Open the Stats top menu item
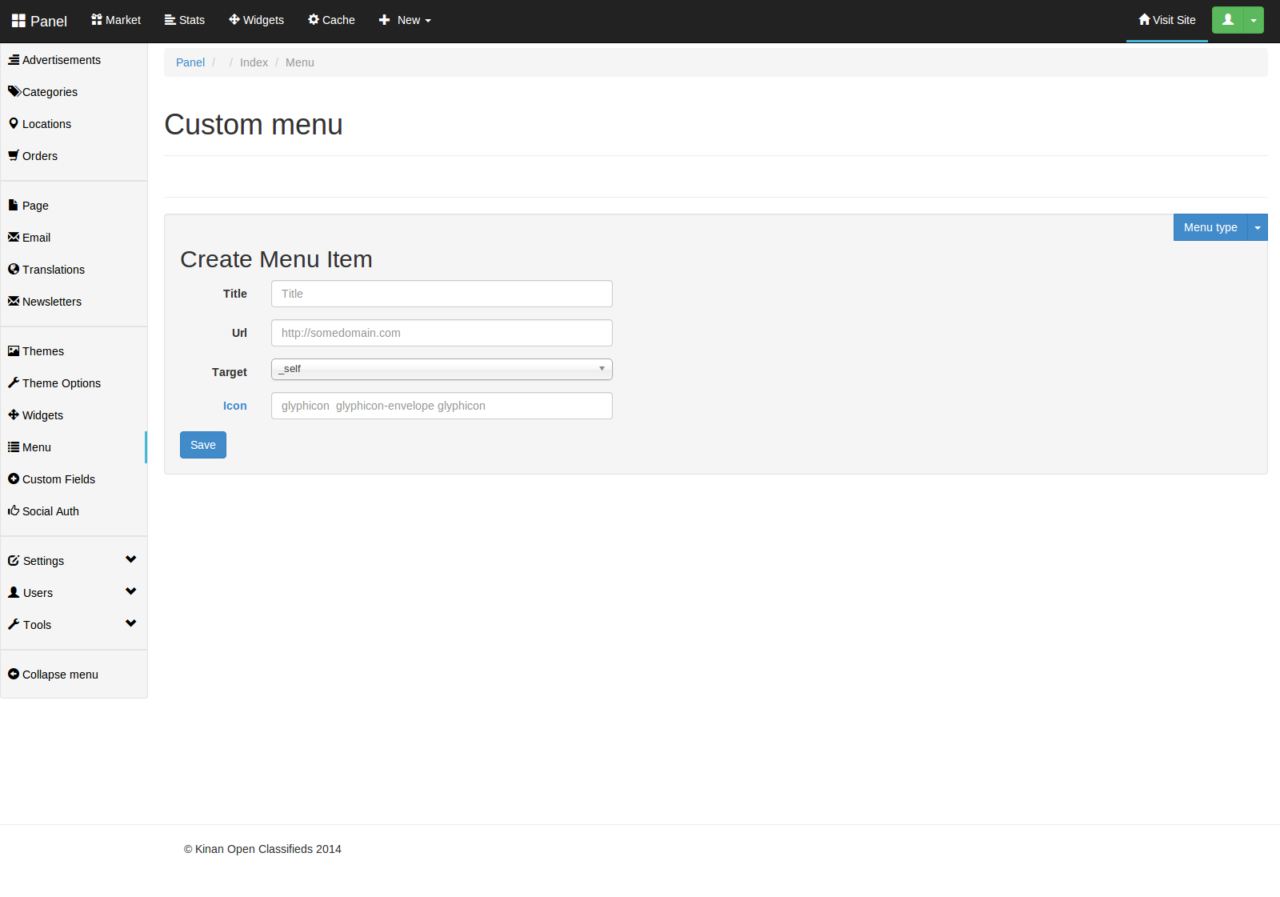Image resolution: width=1280 pixels, height=897 pixels. pos(185,20)
